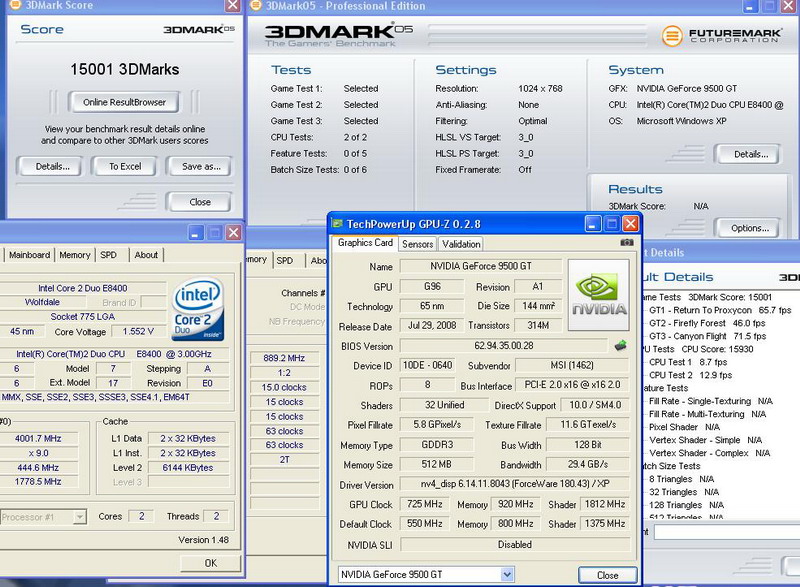
Task: Click the Bandwidth value 29.4 GB/s
Action: pyautogui.click(x=588, y=464)
